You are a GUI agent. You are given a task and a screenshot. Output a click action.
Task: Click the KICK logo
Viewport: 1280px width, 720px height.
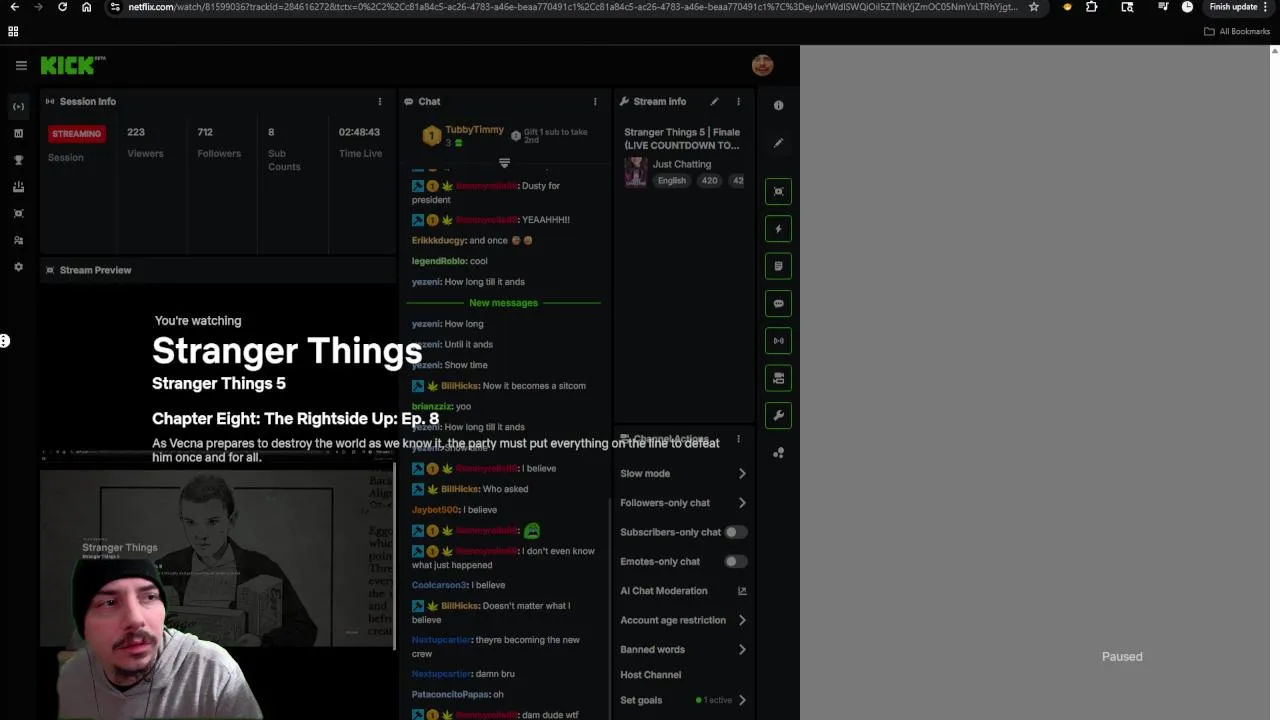coord(73,66)
